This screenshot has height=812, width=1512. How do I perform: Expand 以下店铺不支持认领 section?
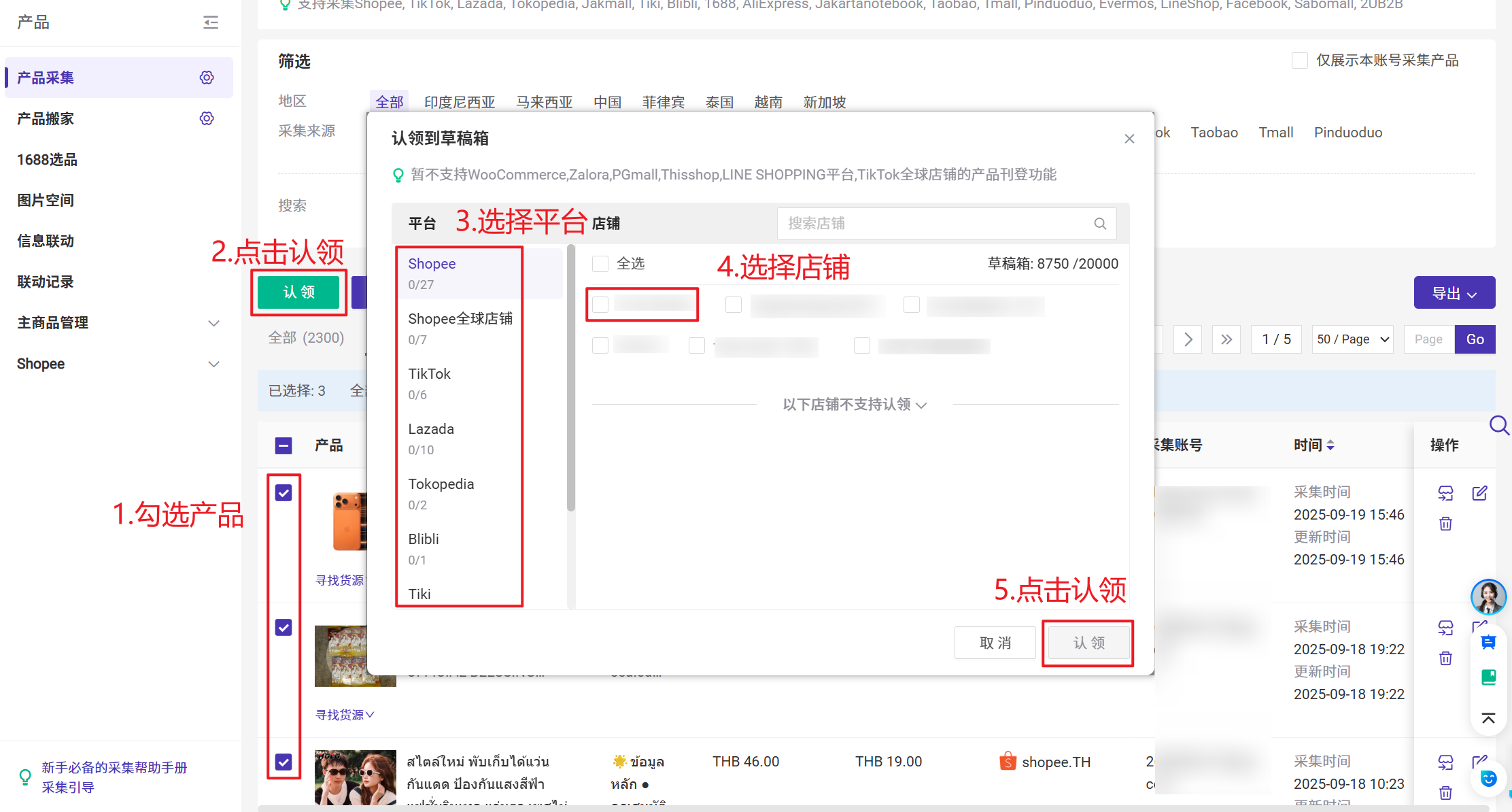[x=855, y=405]
